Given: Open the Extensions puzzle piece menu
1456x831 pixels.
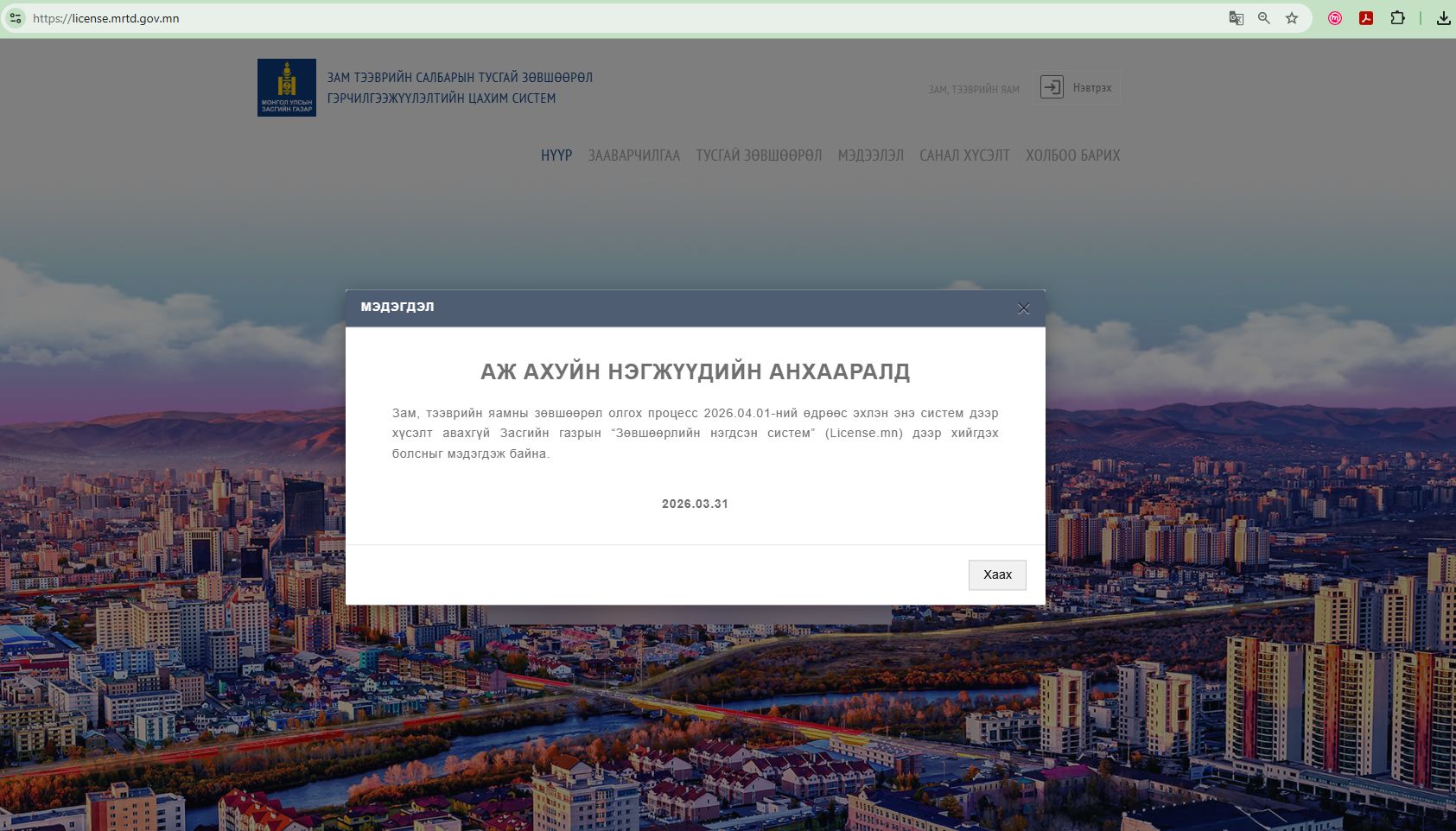Looking at the screenshot, I should point(1397,18).
